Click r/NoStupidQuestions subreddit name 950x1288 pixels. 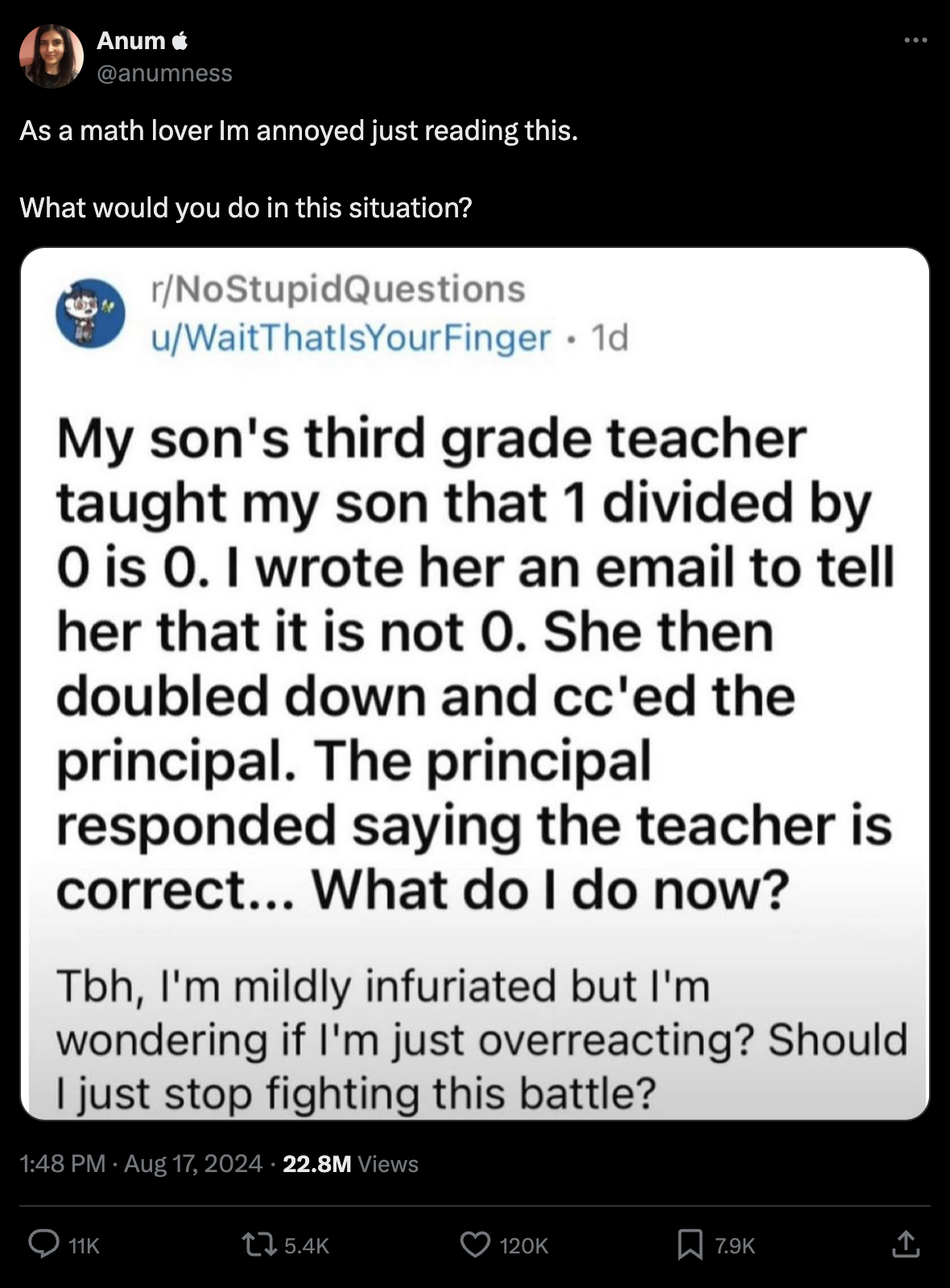point(338,289)
